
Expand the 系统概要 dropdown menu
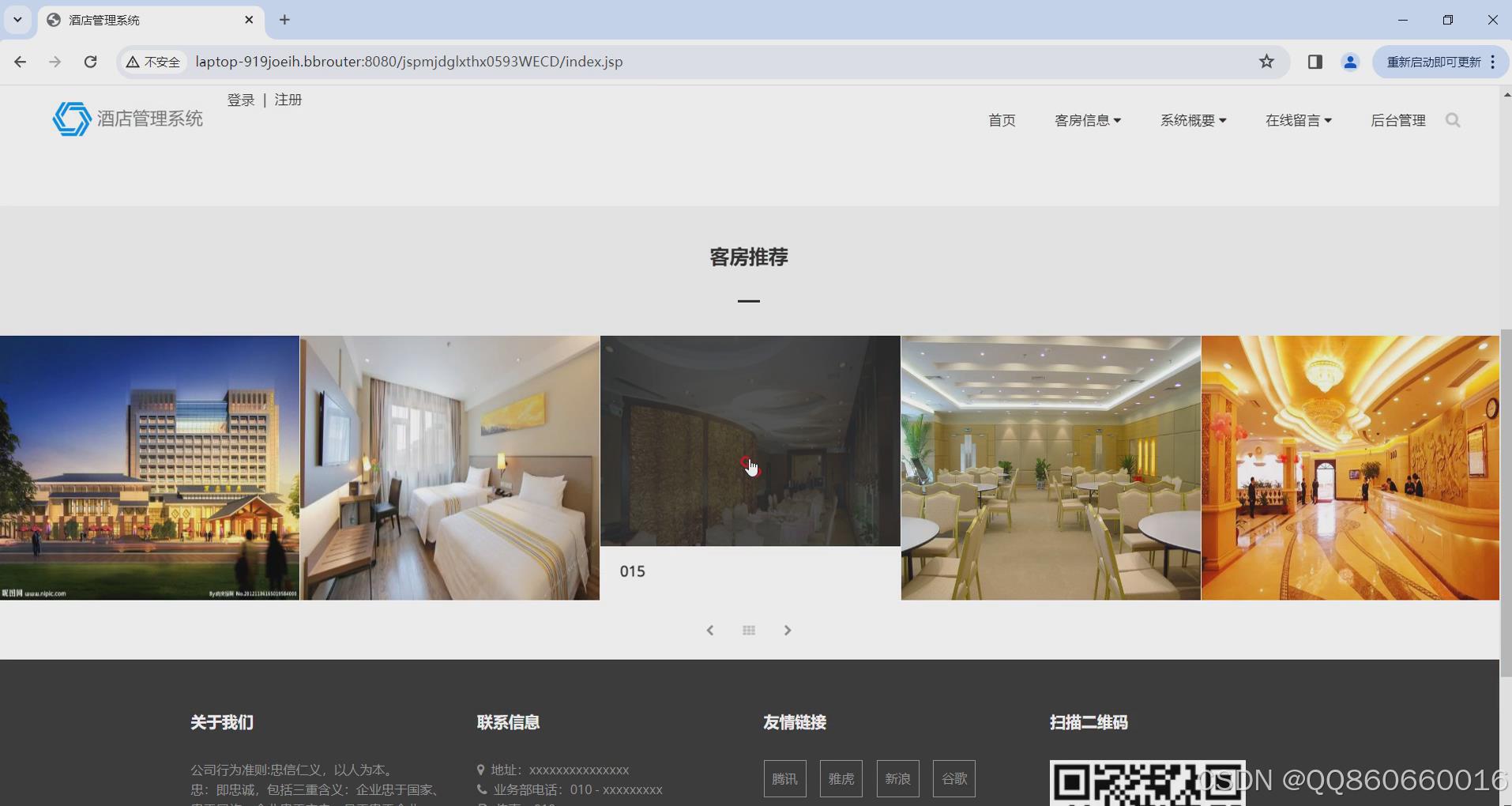(x=1194, y=120)
